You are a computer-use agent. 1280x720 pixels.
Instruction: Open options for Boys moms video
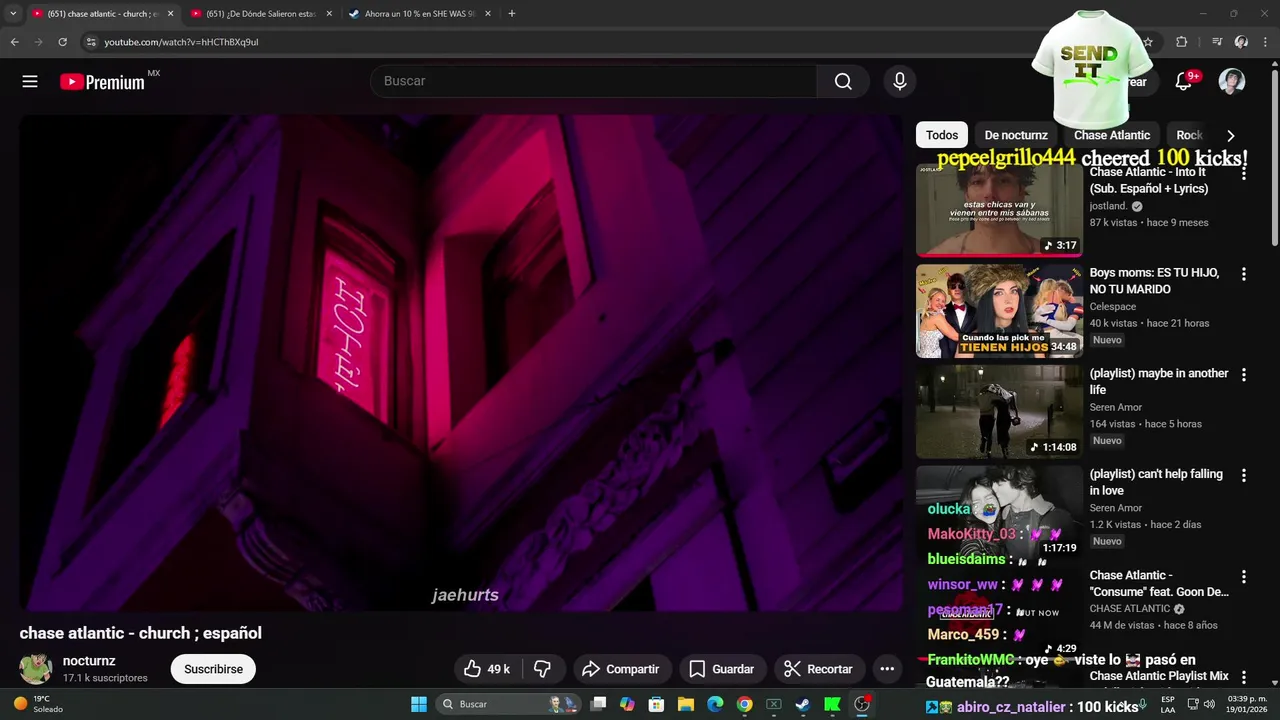(1244, 274)
